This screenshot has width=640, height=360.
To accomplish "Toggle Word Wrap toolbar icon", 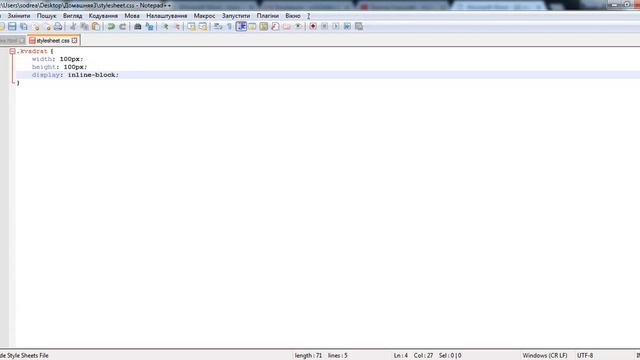I will click(218, 27).
